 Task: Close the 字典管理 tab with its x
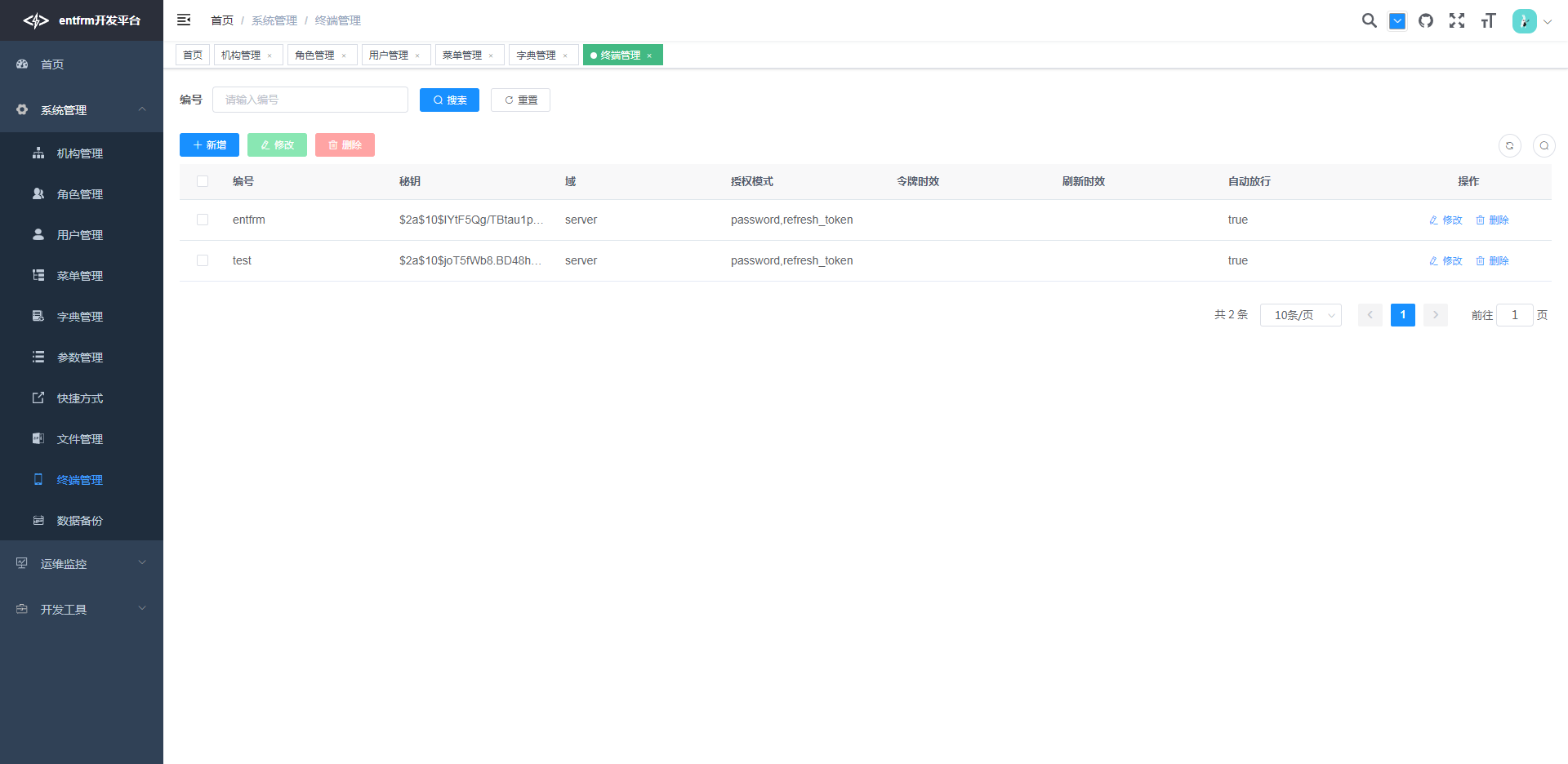tap(565, 56)
